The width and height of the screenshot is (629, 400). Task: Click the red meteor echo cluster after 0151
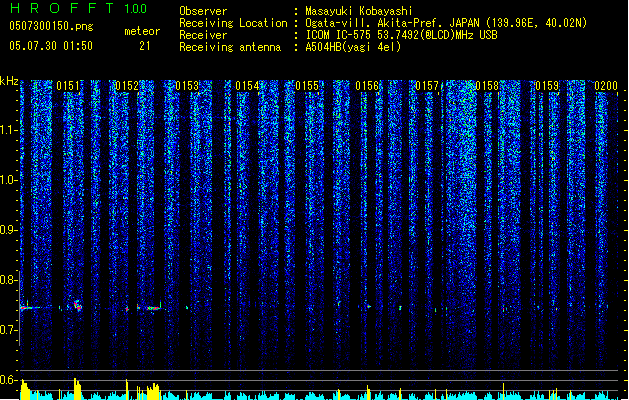(77, 305)
